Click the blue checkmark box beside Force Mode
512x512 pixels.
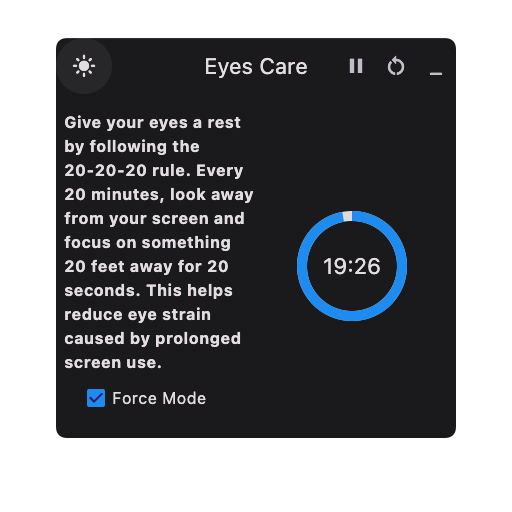click(96, 398)
